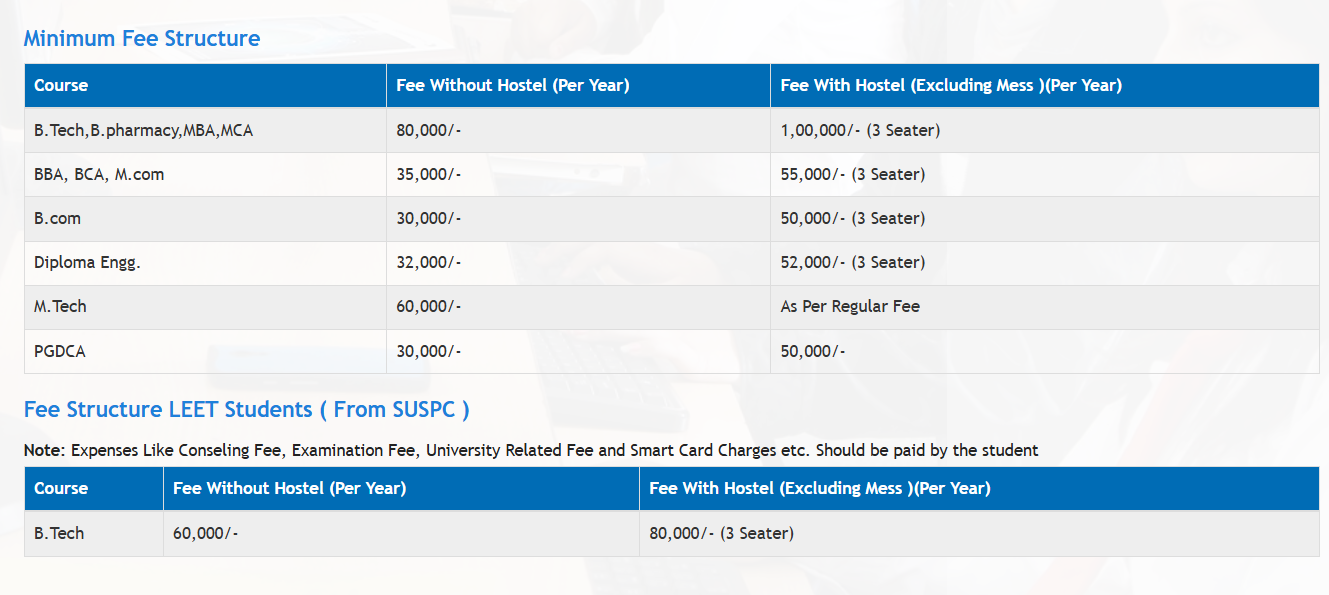
Task: Click the Course header in Minimum Fee table
Action: (x=61, y=86)
